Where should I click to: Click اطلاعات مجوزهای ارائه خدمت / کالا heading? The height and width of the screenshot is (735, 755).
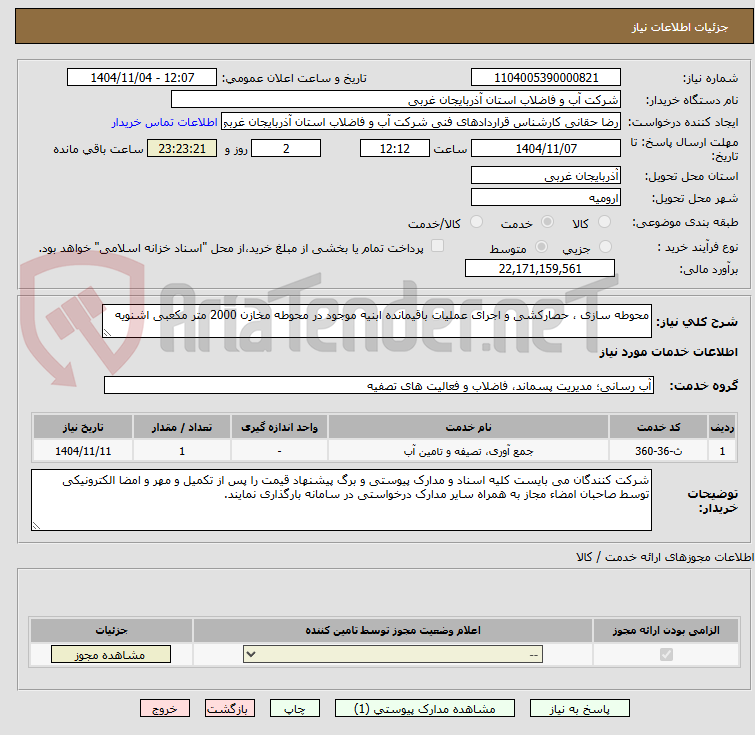[x=664, y=557]
